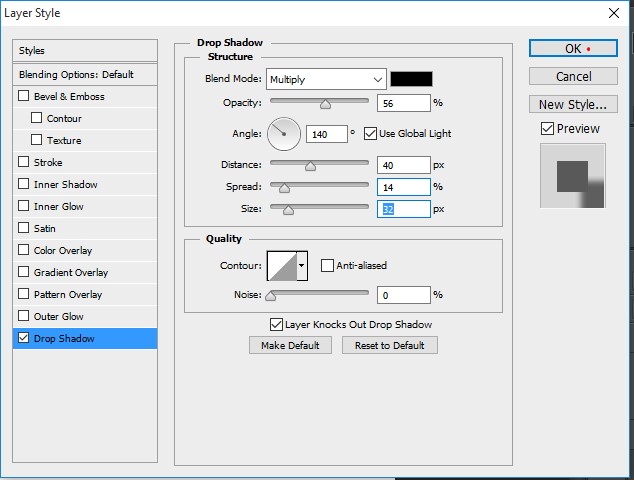Enable the Inner Glow checkbox

click(x=23, y=206)
